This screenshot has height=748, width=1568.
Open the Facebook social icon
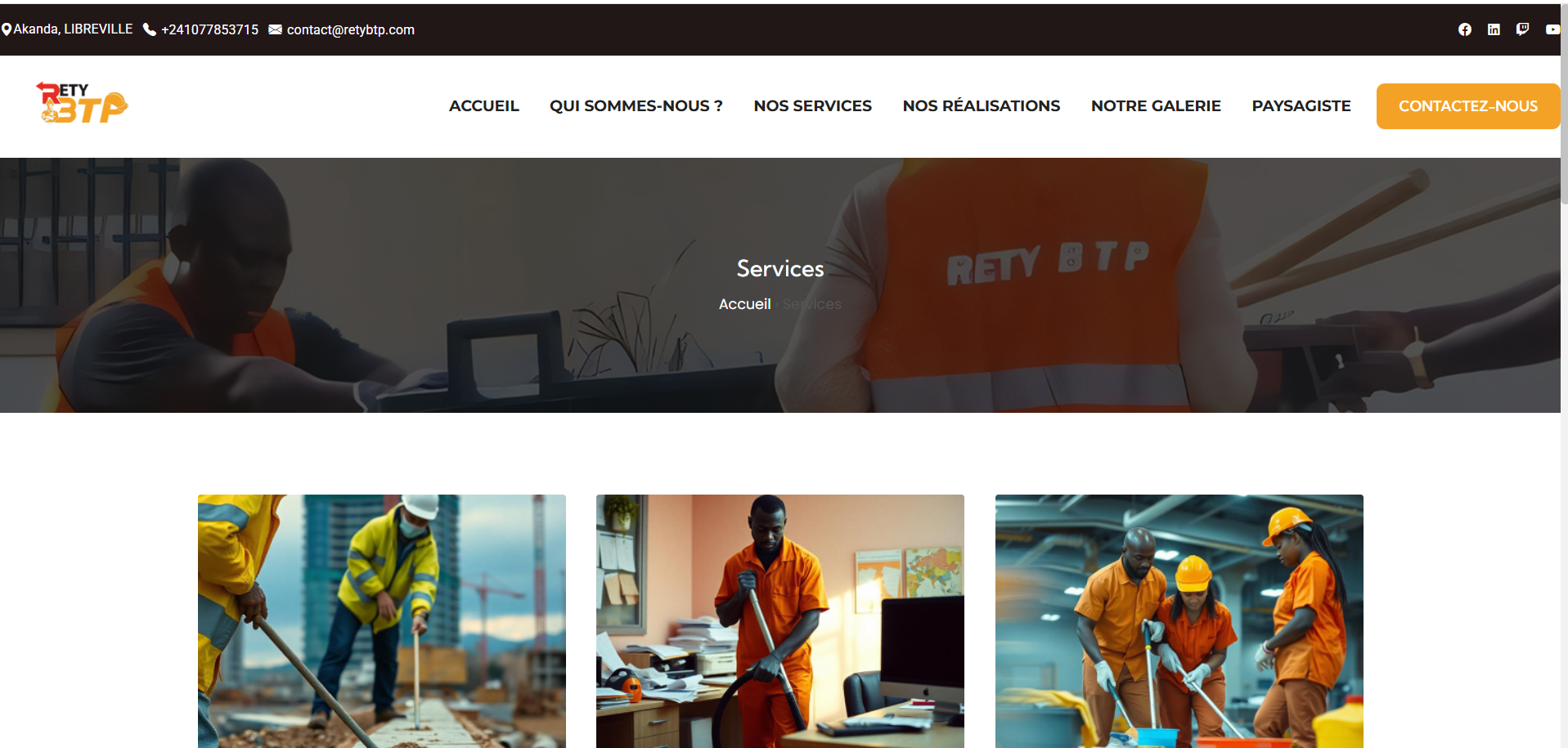(x=1464, y=29)
